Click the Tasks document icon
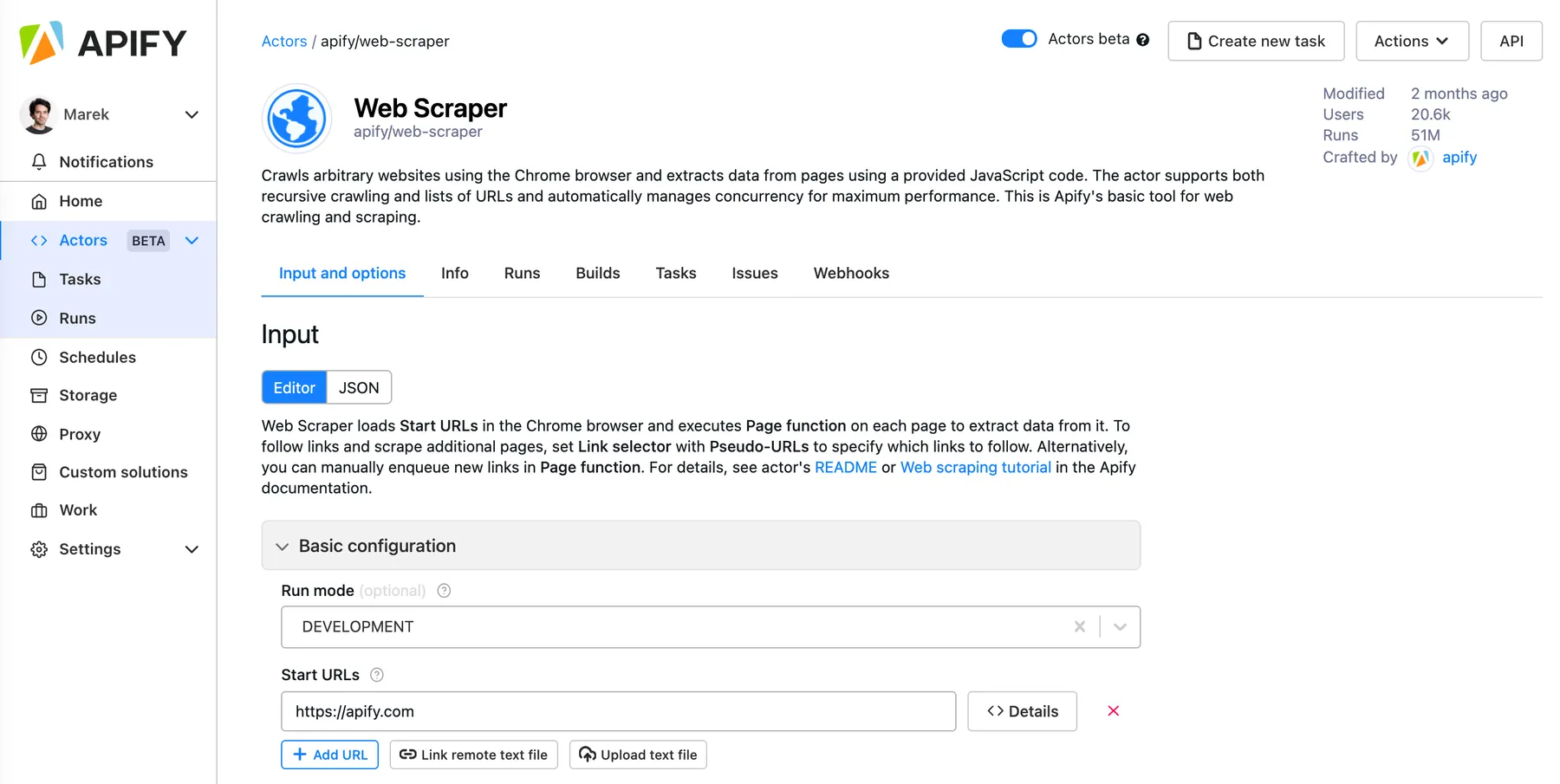 [x=39, y=279]
